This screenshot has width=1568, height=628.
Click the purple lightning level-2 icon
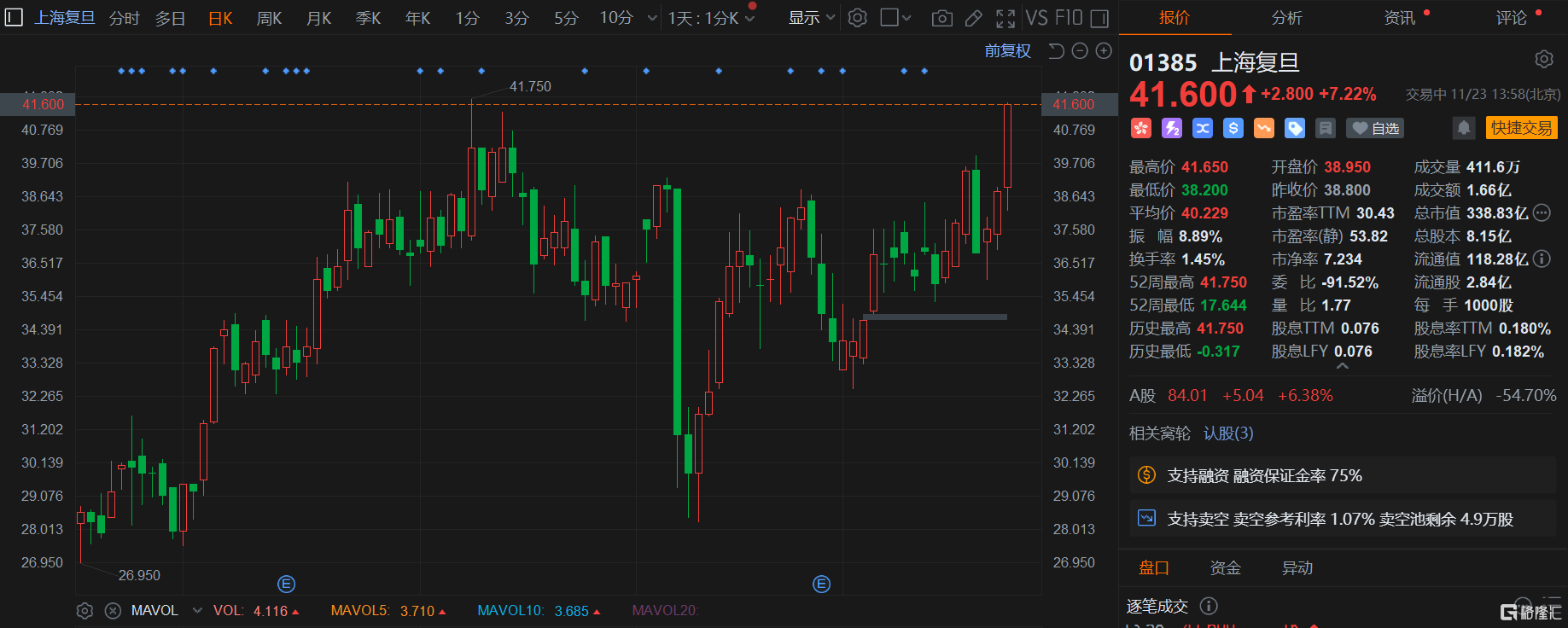point(1172,128)
